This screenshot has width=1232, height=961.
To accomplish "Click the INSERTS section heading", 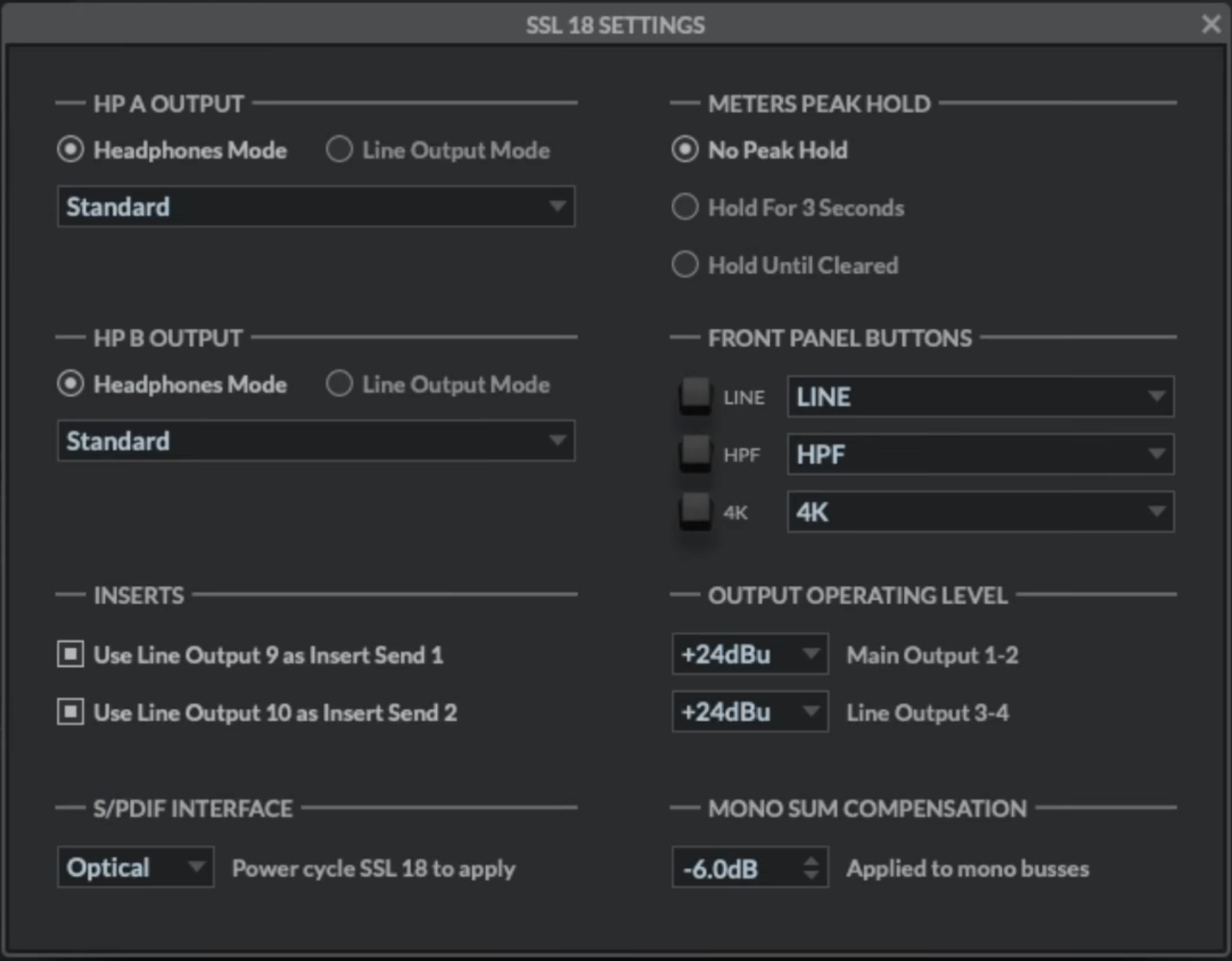I will 139,595.
